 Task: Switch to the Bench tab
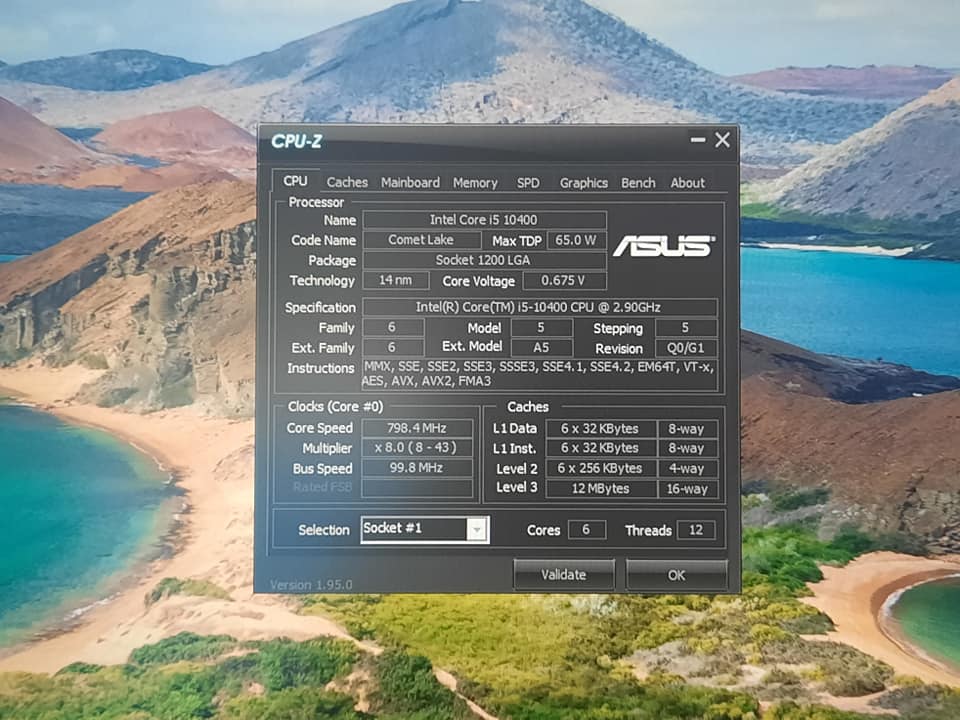click(x=638, y=183)
